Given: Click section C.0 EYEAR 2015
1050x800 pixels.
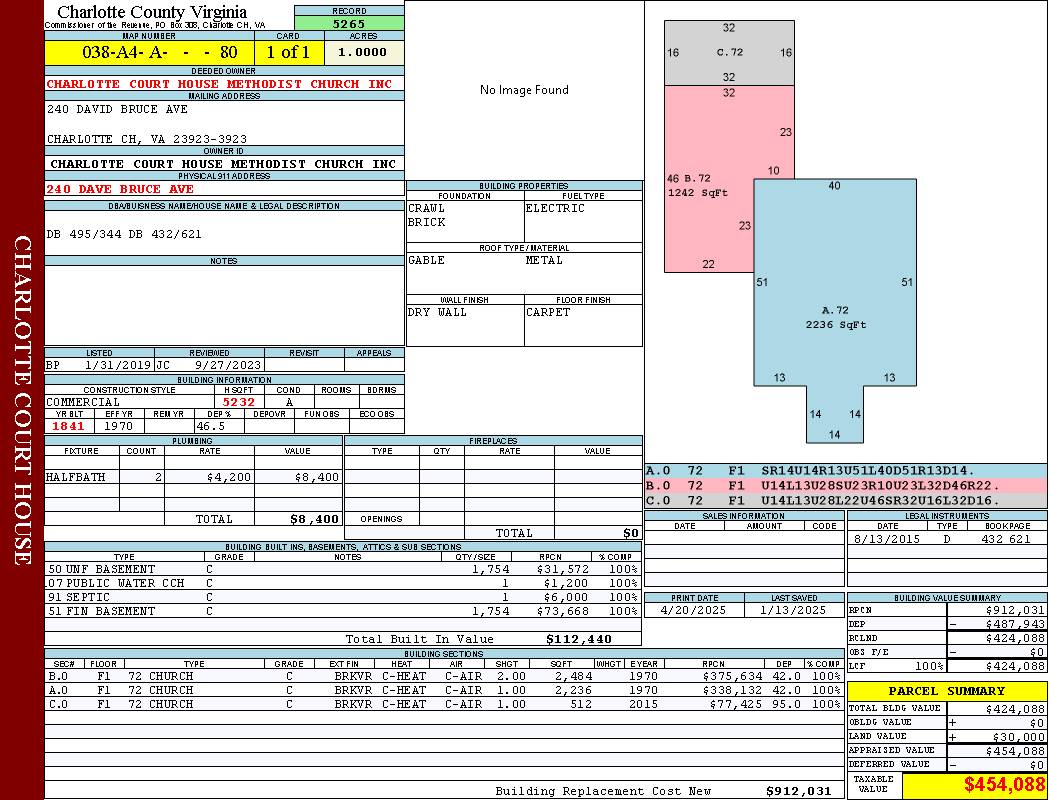Looking at the screenshot, I should click(x=644, y=704).
